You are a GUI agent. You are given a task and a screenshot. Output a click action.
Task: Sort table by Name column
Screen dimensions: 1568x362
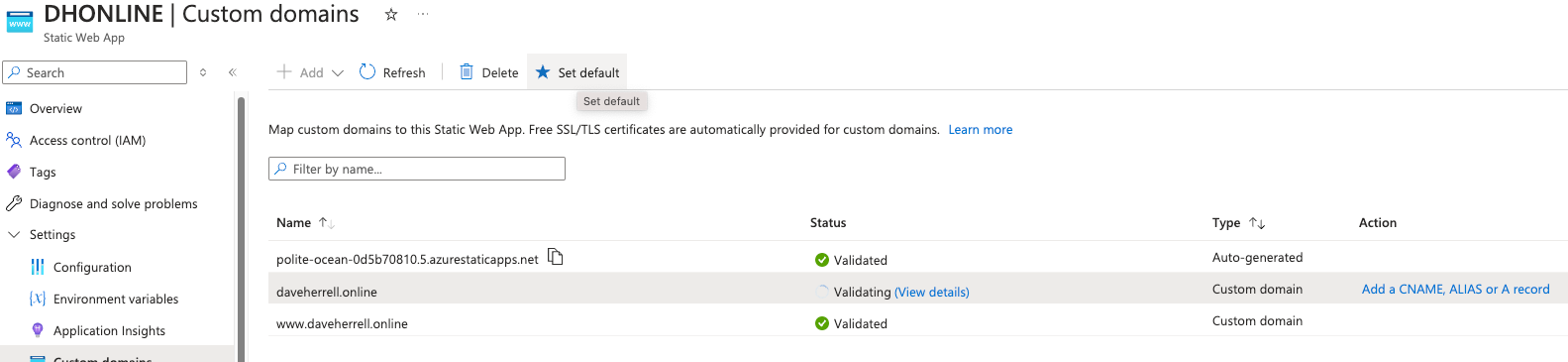[305, 223]
